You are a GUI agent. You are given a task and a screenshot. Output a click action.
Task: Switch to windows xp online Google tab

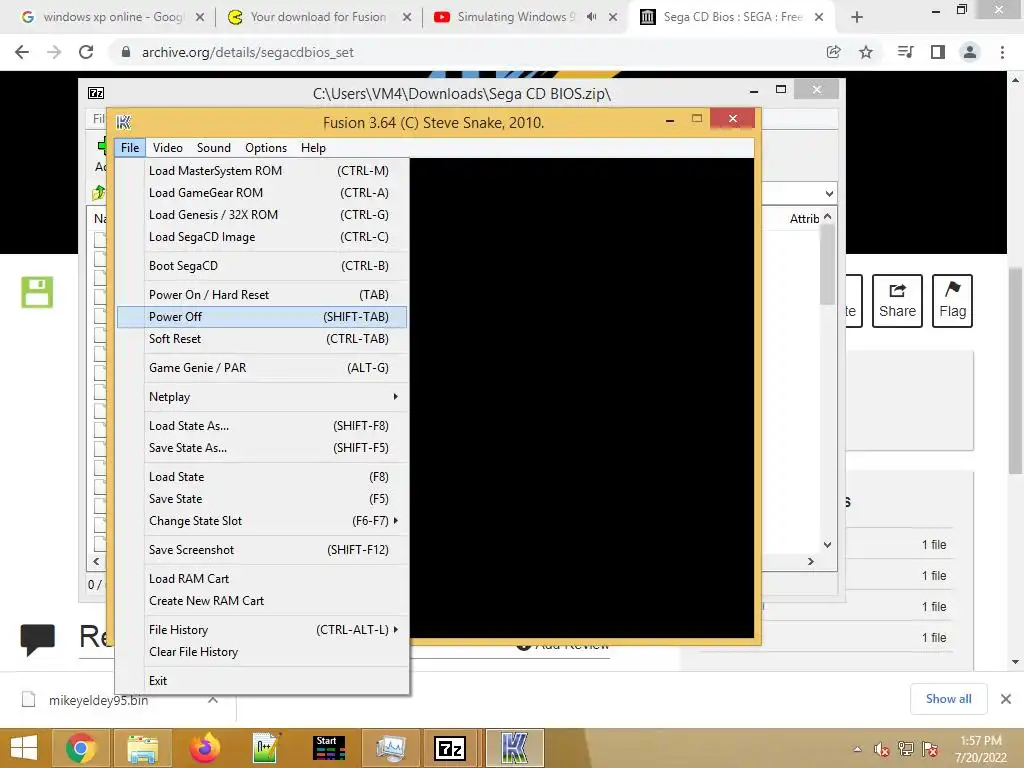(x=112, y=17)
